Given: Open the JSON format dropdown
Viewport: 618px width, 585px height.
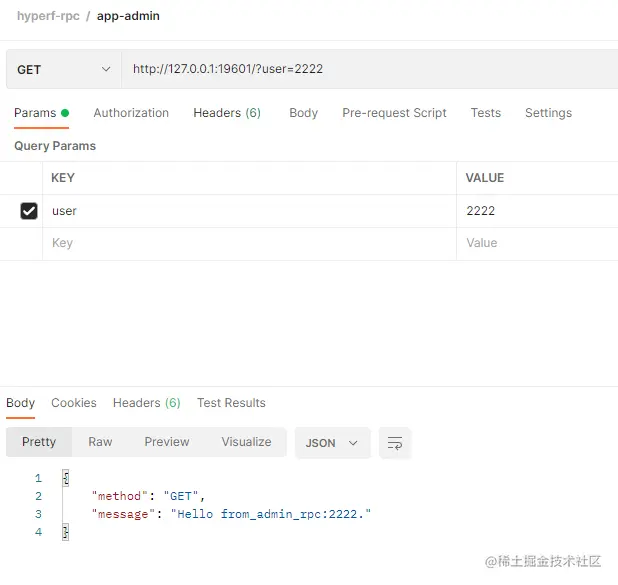Looking at the screenshot, I should pos(332,443).
